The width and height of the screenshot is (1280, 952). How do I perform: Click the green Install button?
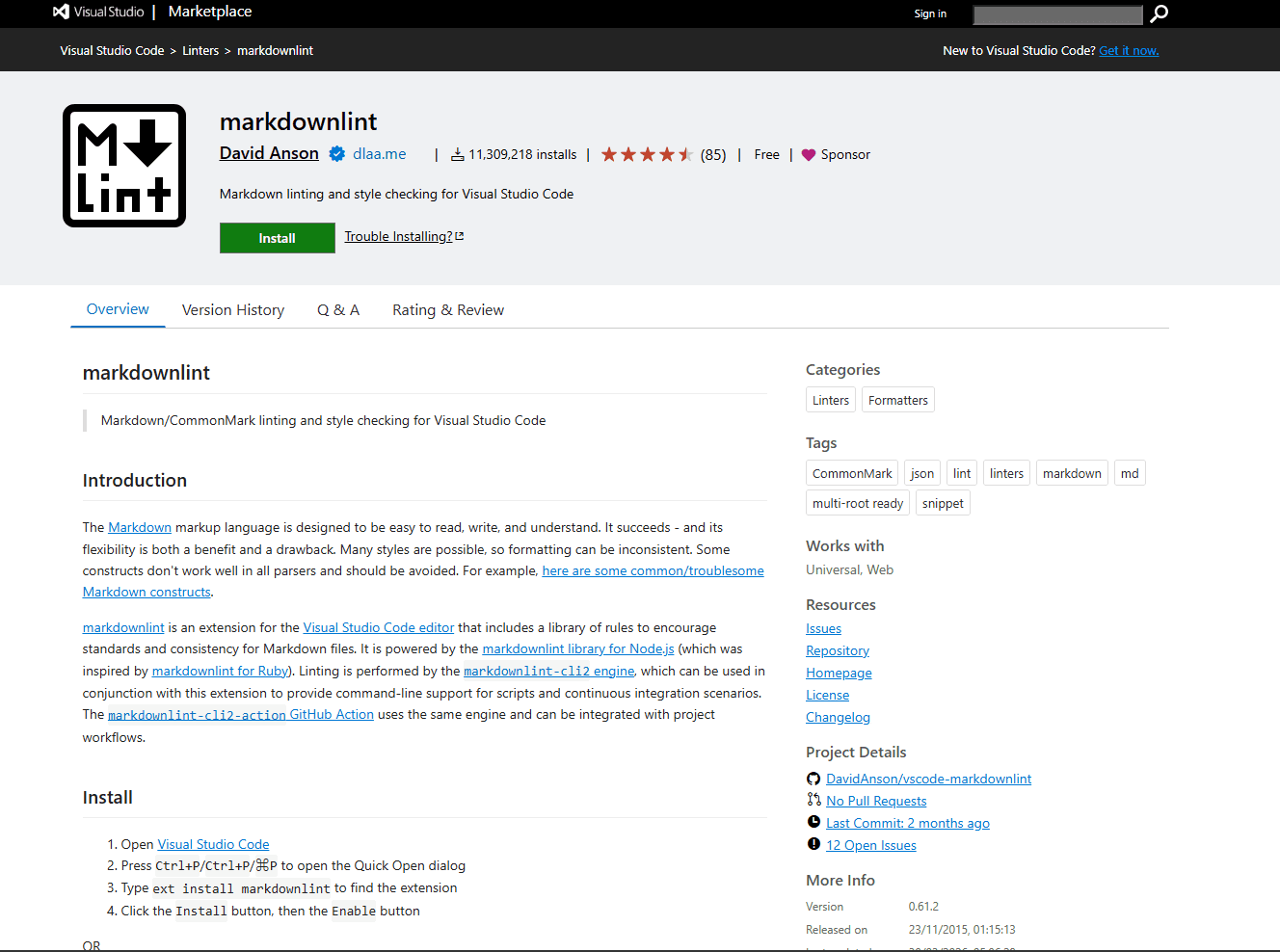278,238
